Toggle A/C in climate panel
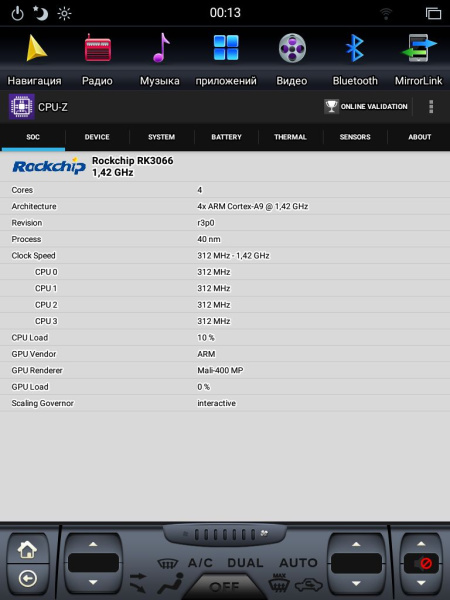 click(x=200, y=562)
